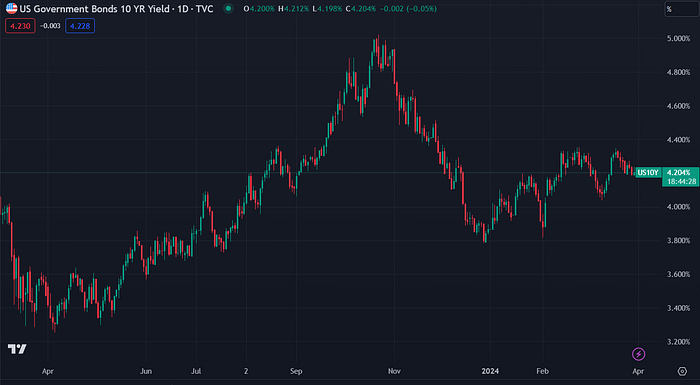Image resolution: width=700 pixels, height=385 pixels.
Task: Click the Apr label at right of time axis
Action: tap(638, 371)
